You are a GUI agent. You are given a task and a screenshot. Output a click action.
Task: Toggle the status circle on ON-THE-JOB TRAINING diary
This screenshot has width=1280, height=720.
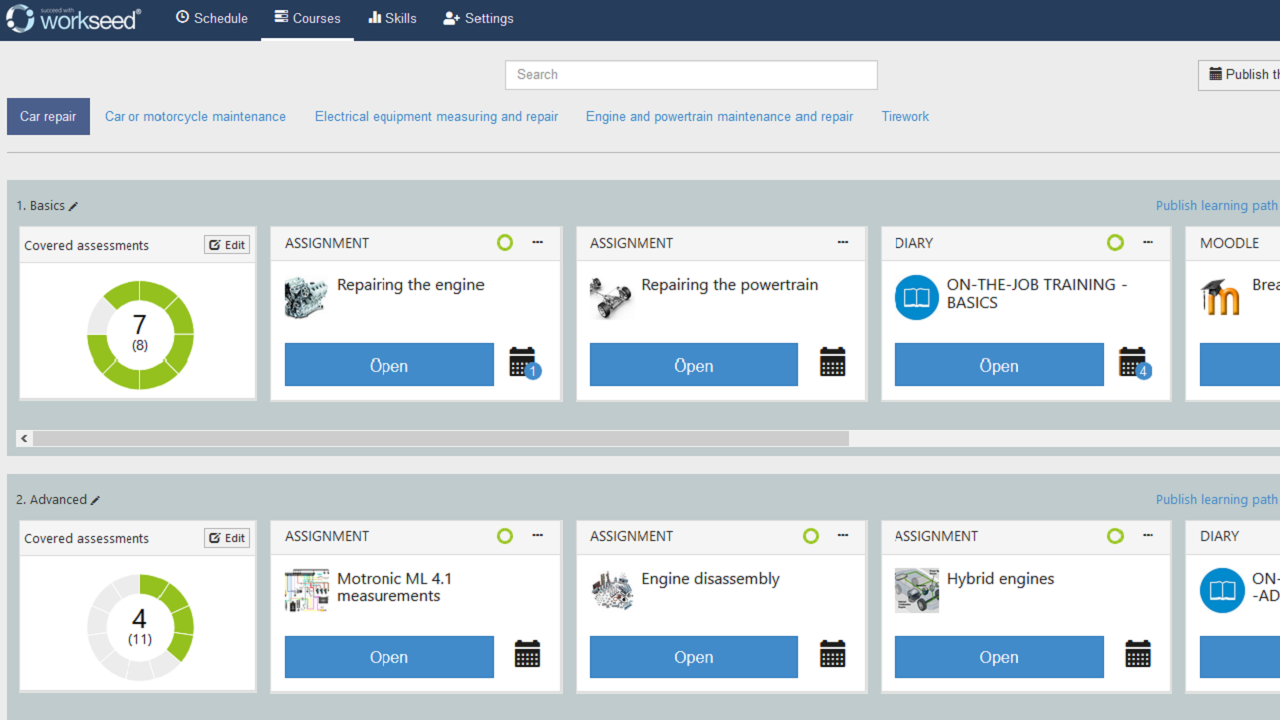[1115, 242]
